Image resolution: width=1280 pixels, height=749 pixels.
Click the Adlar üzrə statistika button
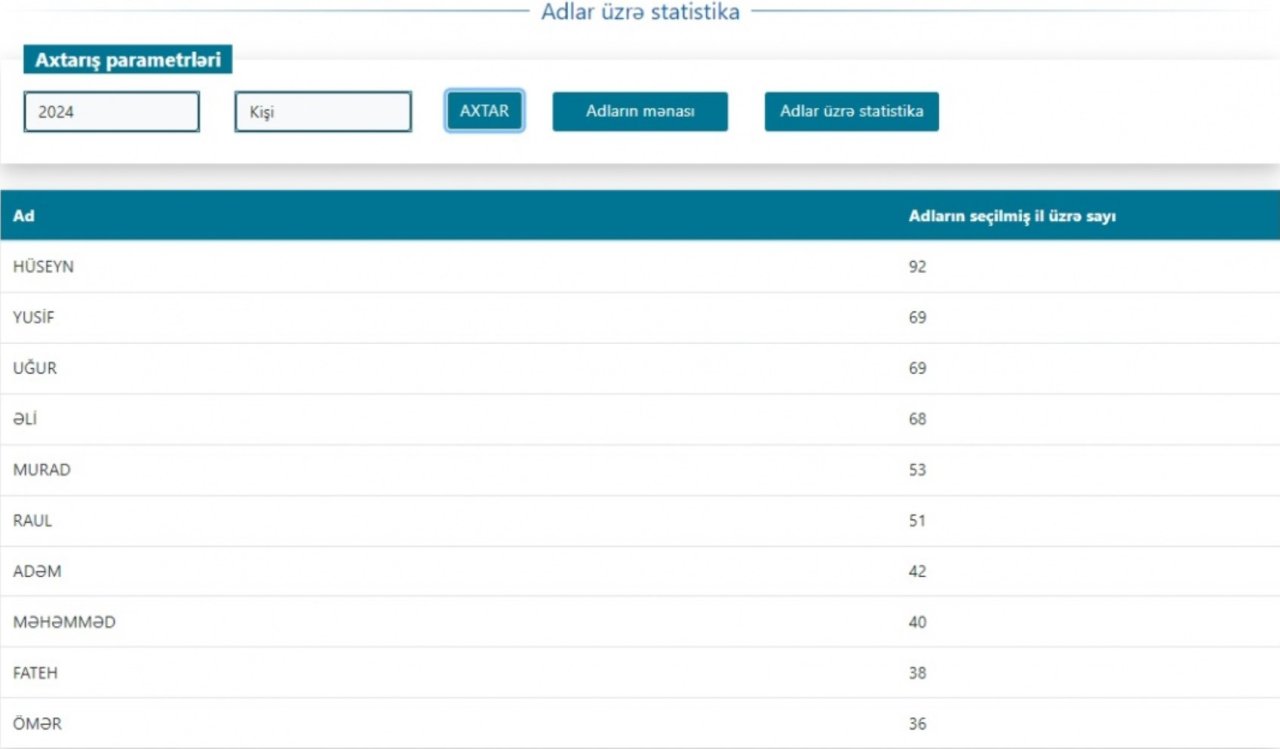pos(852,111)
